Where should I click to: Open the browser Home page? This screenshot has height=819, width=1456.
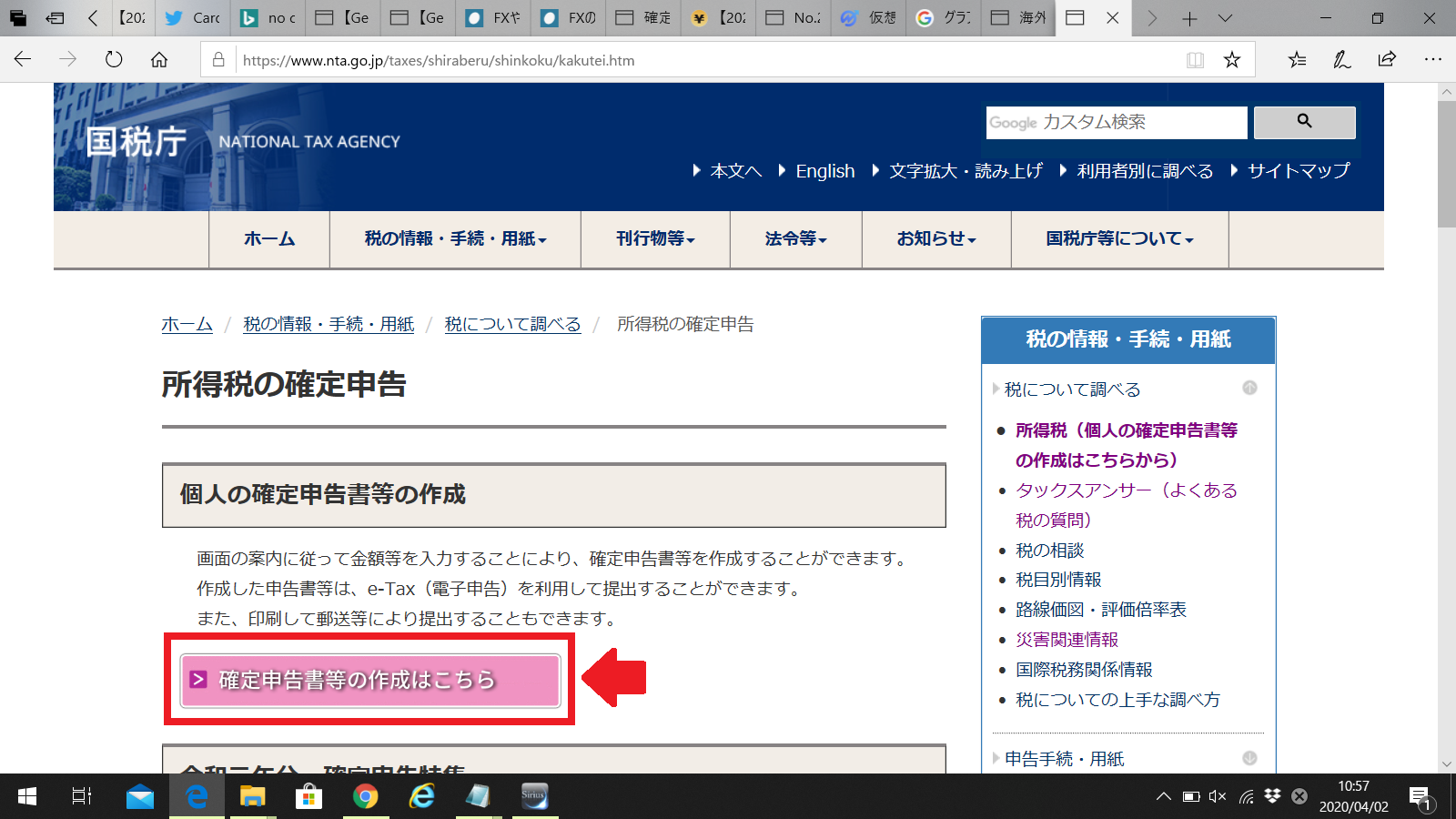point(160,60)
